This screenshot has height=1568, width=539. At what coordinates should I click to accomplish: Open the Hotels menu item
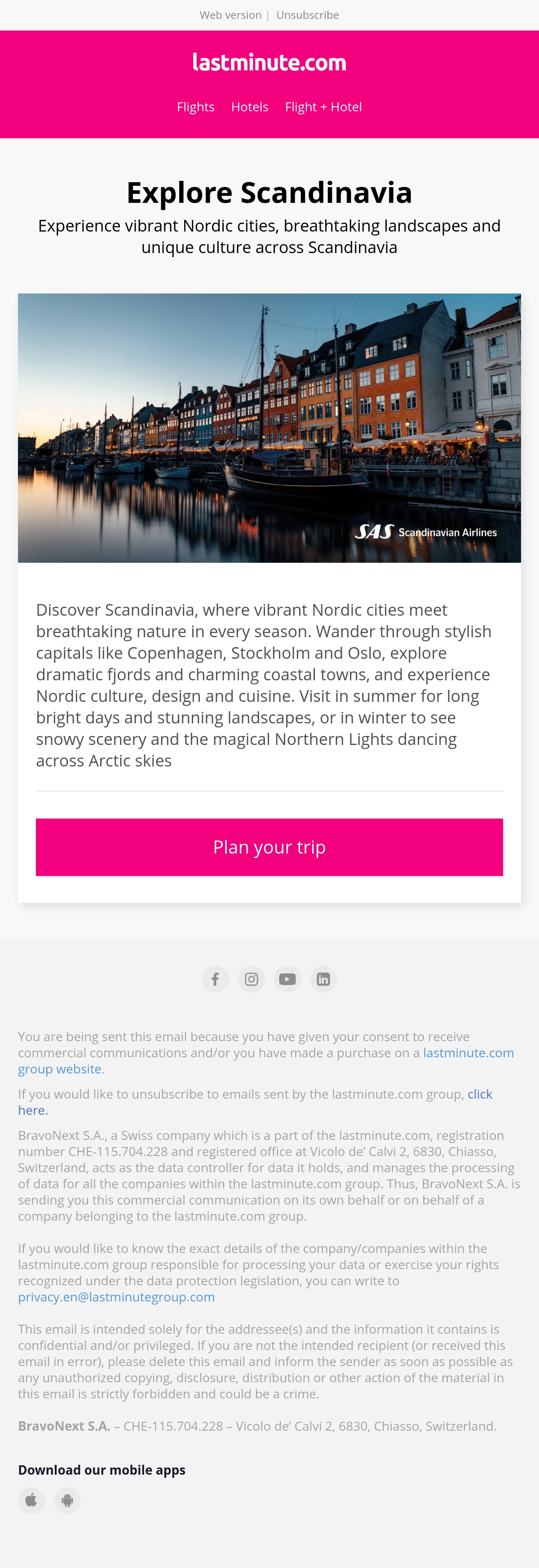250,107
